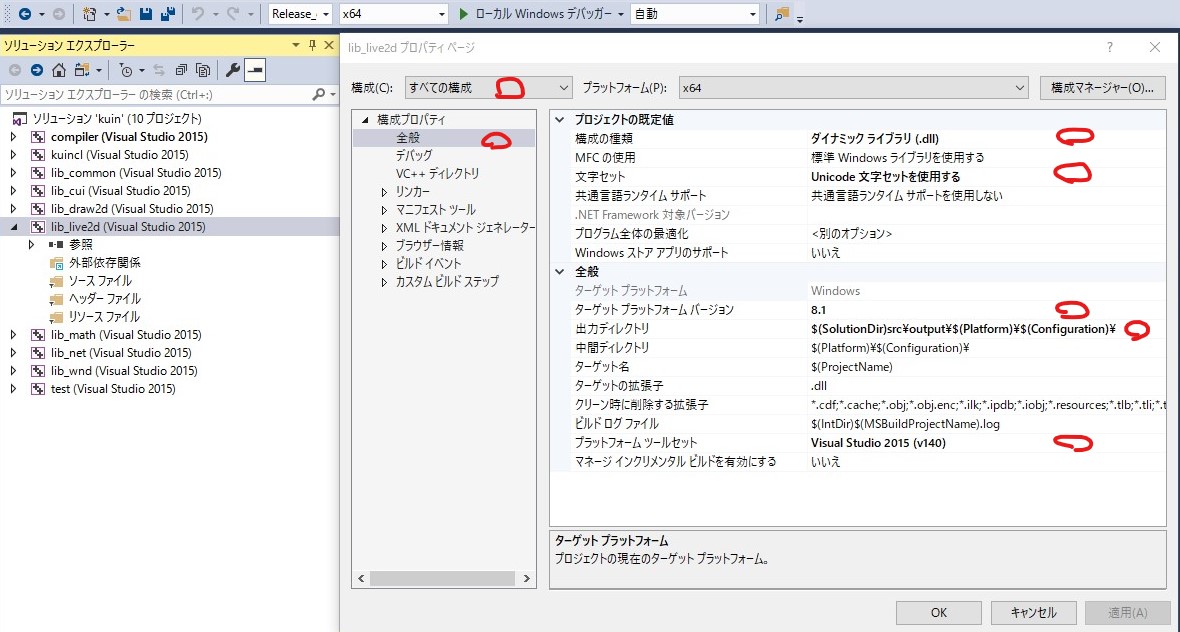Open the 構成 configuration dropdown
The height and width of the screenshot is (632, 1180).
click(488, 88)
